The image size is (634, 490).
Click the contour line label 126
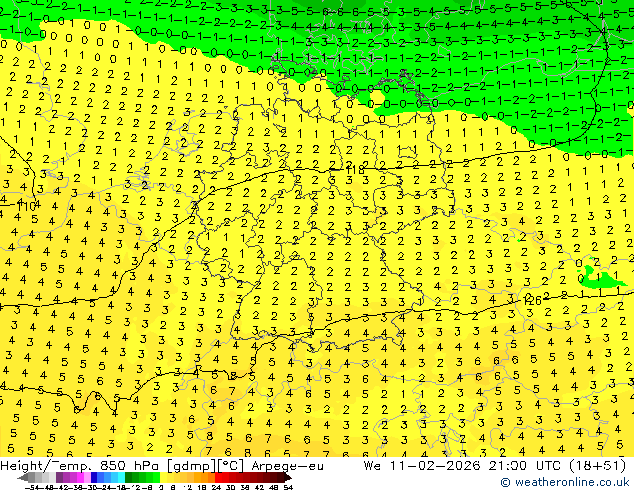[x=532, y=300]
